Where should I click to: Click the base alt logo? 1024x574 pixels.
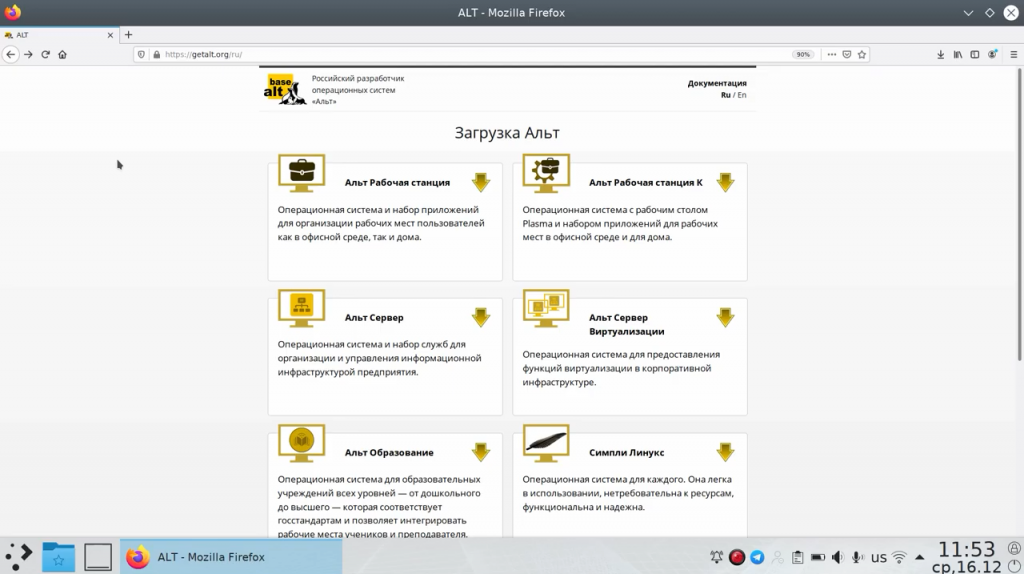(285, 89)
